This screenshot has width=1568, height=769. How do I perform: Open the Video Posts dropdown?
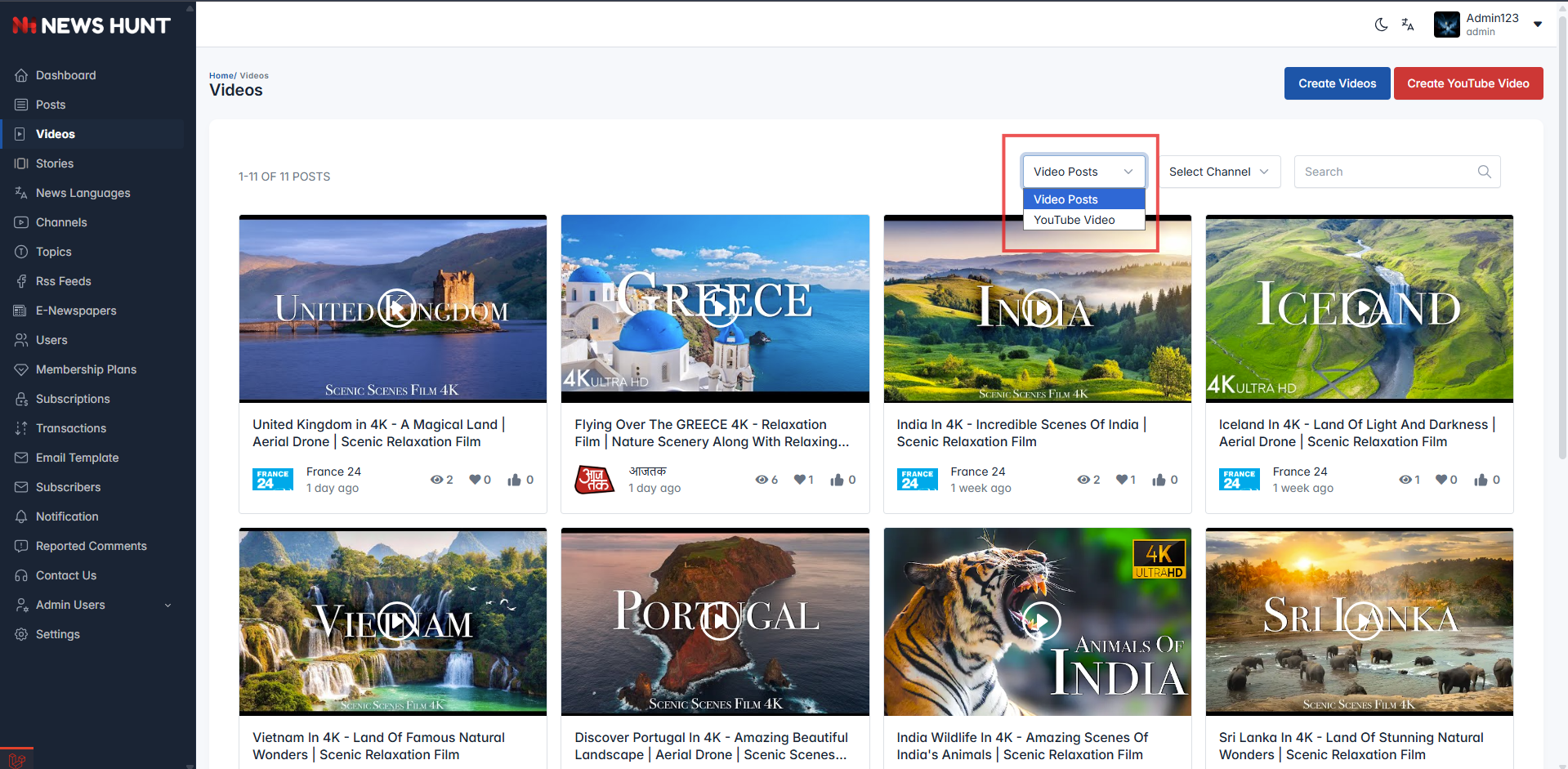[x=1083, y=172]
